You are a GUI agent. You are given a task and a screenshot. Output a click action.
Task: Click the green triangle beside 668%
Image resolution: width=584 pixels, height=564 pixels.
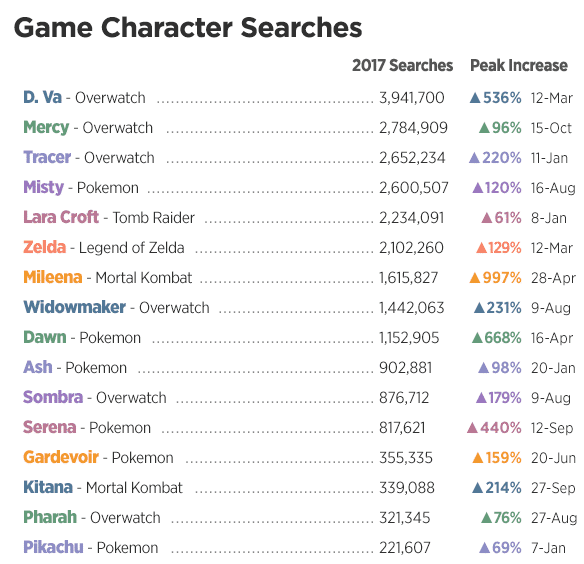pyautogui.click(x=477, y=338)
